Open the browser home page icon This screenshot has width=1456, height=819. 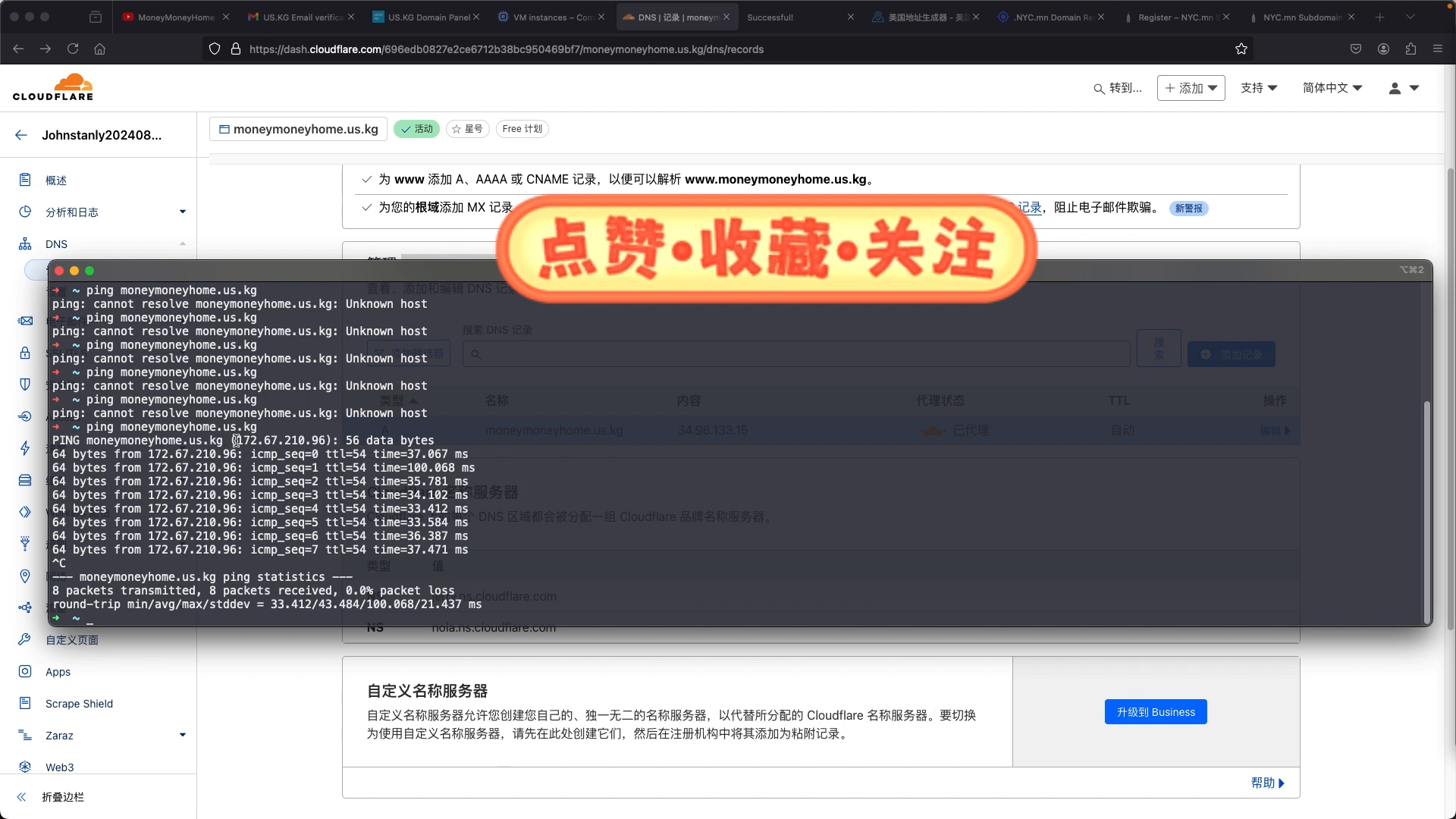coord(99,49)
